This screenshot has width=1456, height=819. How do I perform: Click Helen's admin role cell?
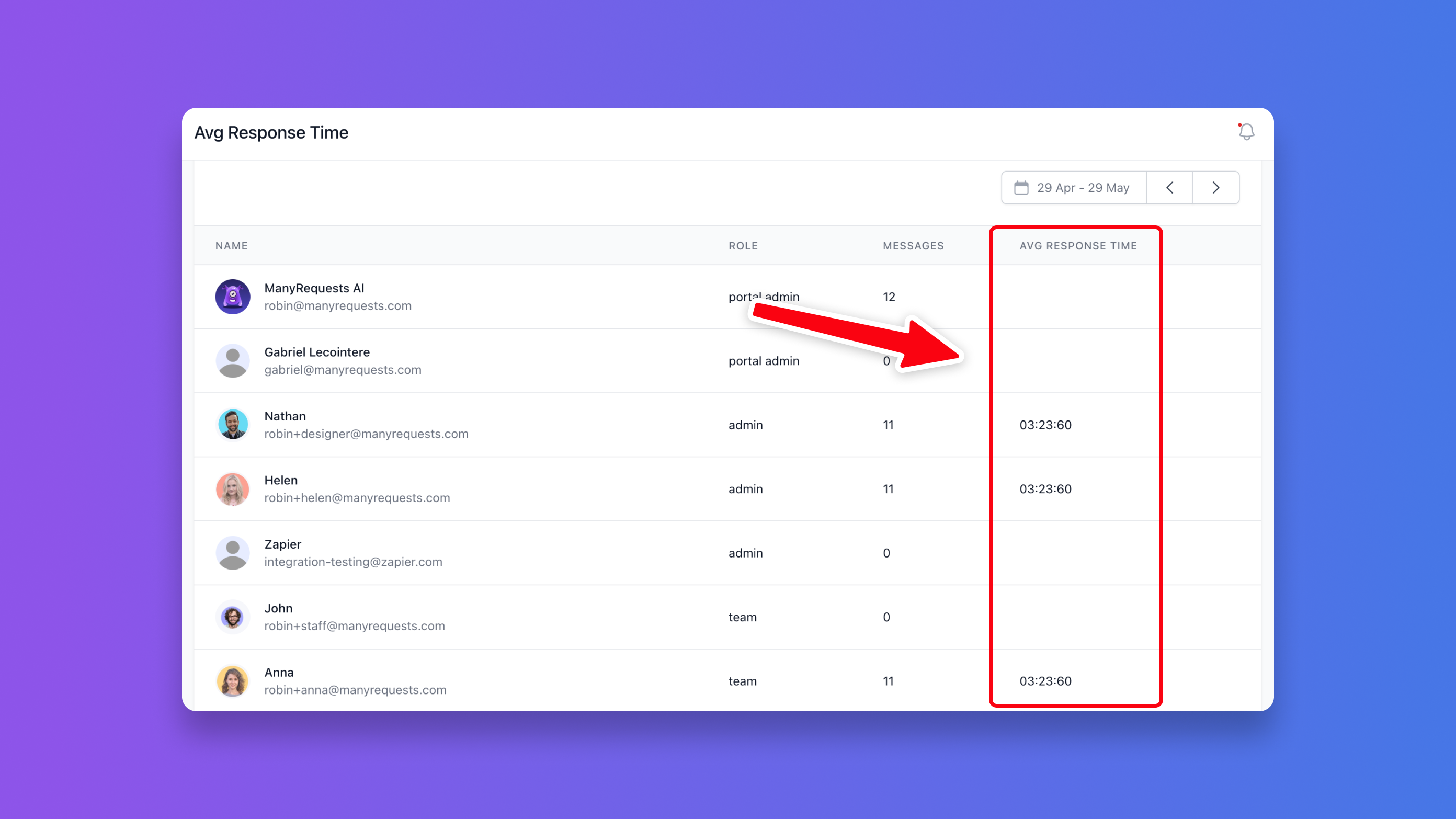coord(746,489)
